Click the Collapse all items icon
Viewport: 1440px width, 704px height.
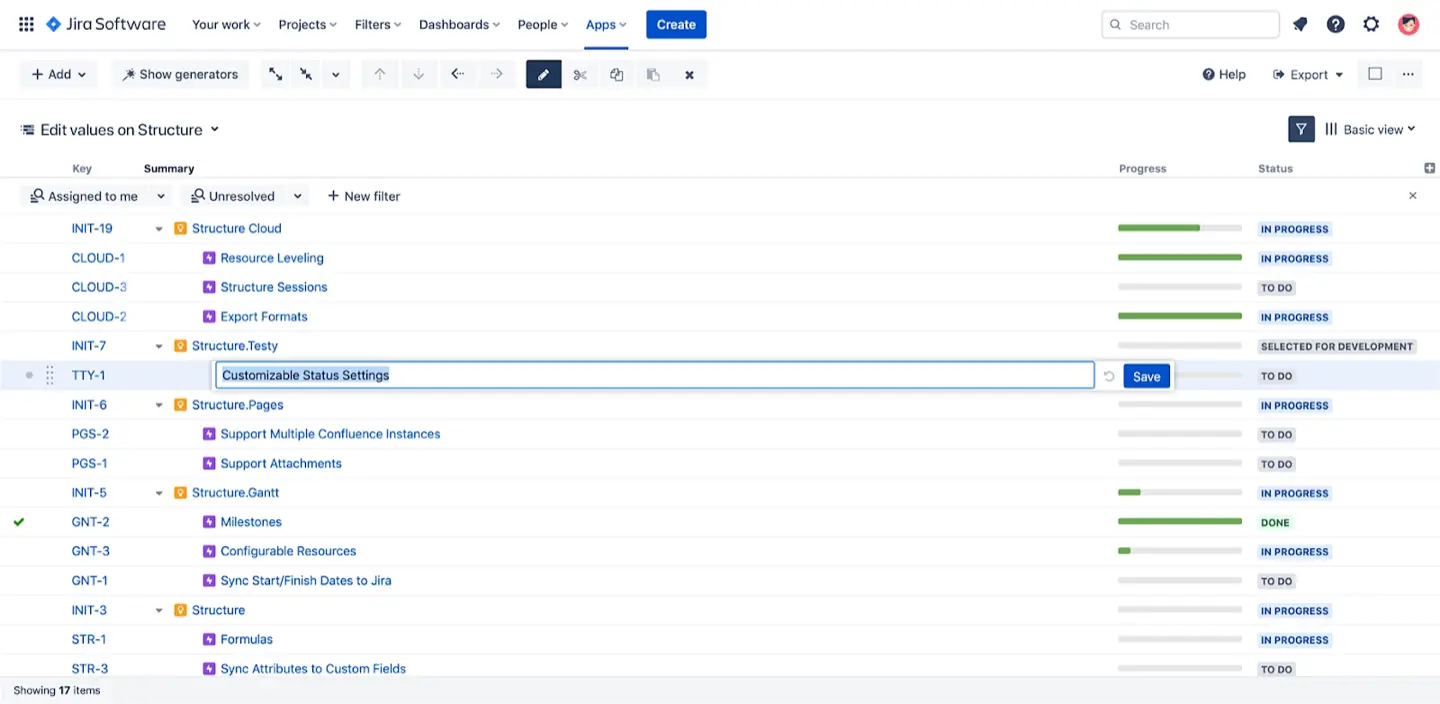pos(306,74)
